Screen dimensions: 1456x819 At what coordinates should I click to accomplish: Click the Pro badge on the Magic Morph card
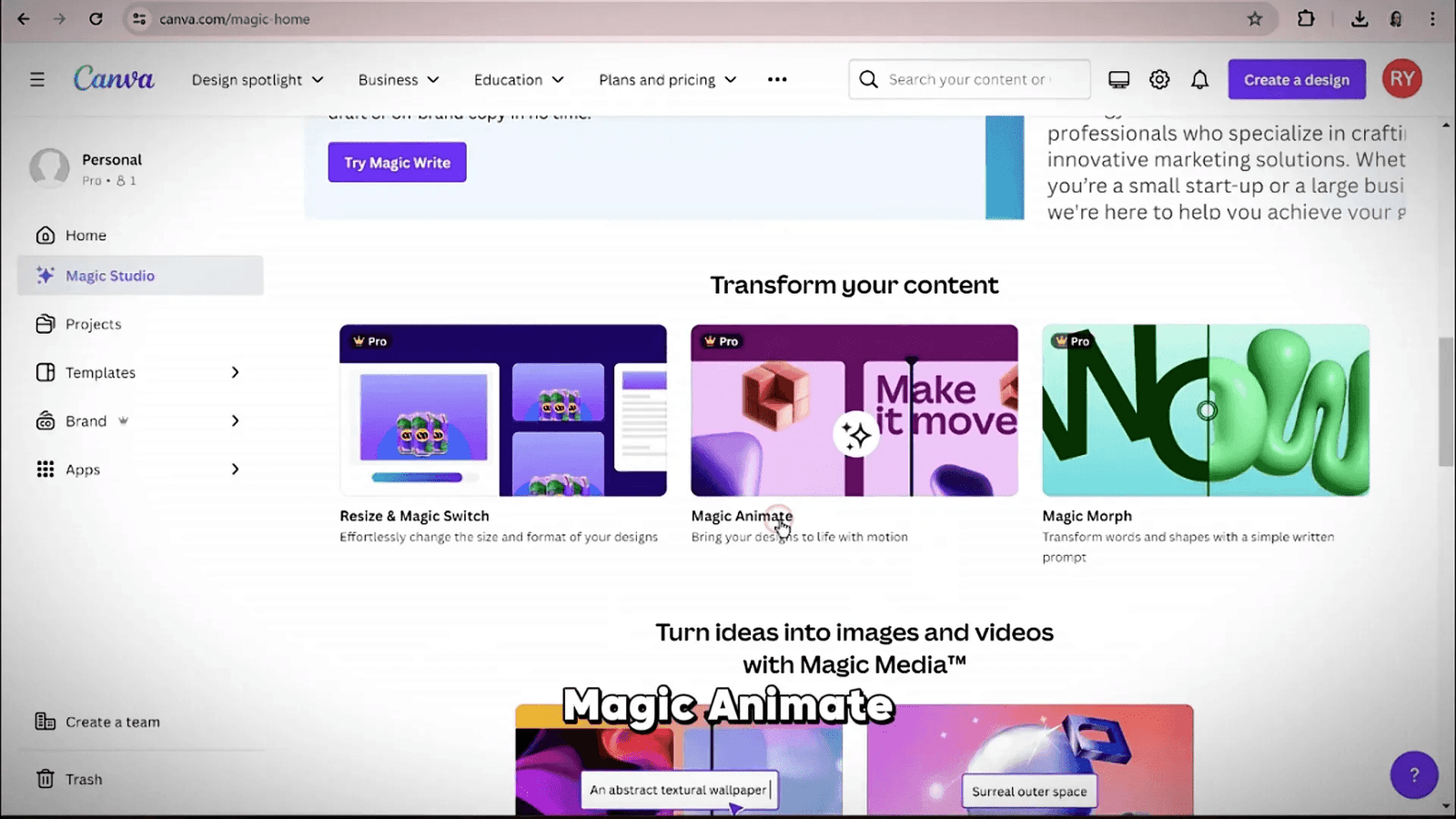pyautogui.click(x=1071, y=341)
